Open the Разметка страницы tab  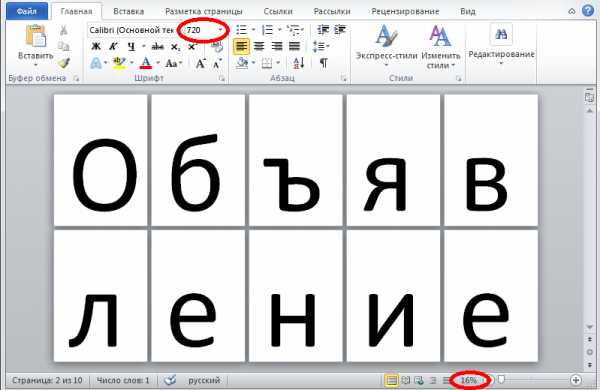tap(204, 11)
